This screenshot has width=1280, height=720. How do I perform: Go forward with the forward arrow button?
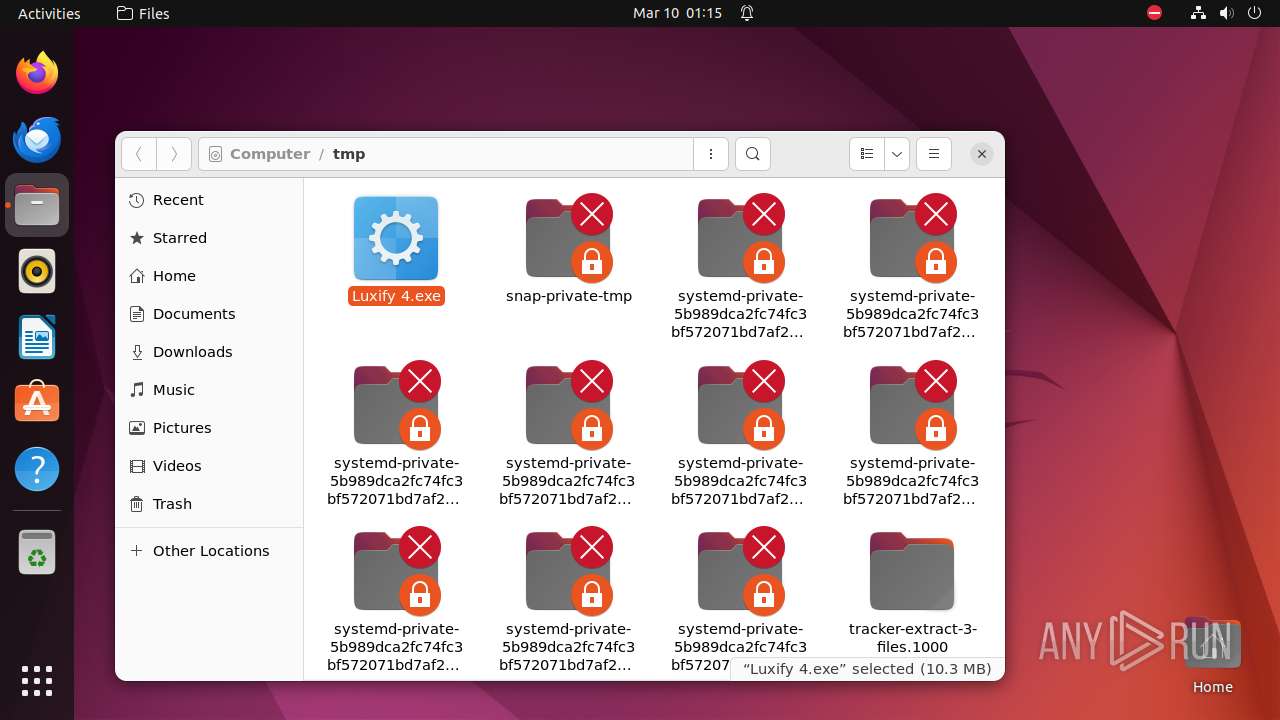coord(174,154)
